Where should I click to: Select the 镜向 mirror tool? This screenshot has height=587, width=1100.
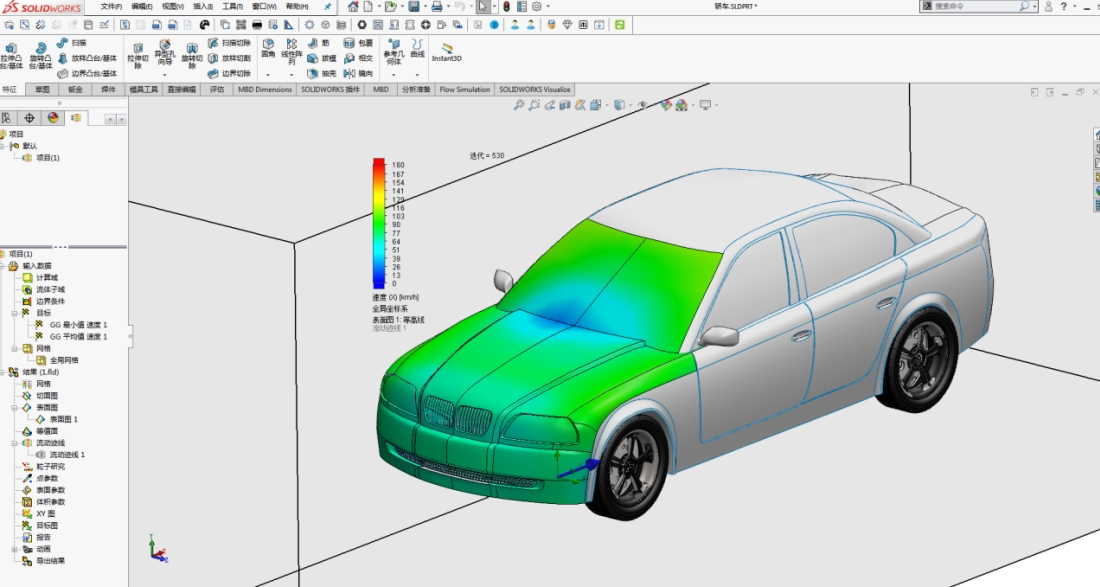358,73
